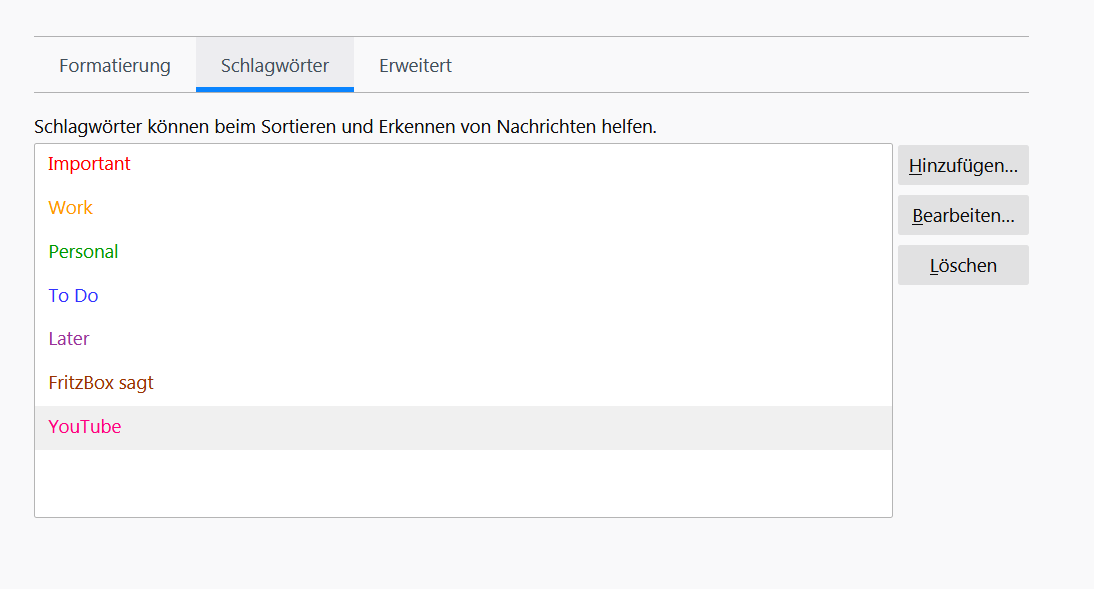Viewport: 1094px width, 589px height.
Task: Click the selected YouTube tag row
Action: pyautogui.click(x=85, y=427)
